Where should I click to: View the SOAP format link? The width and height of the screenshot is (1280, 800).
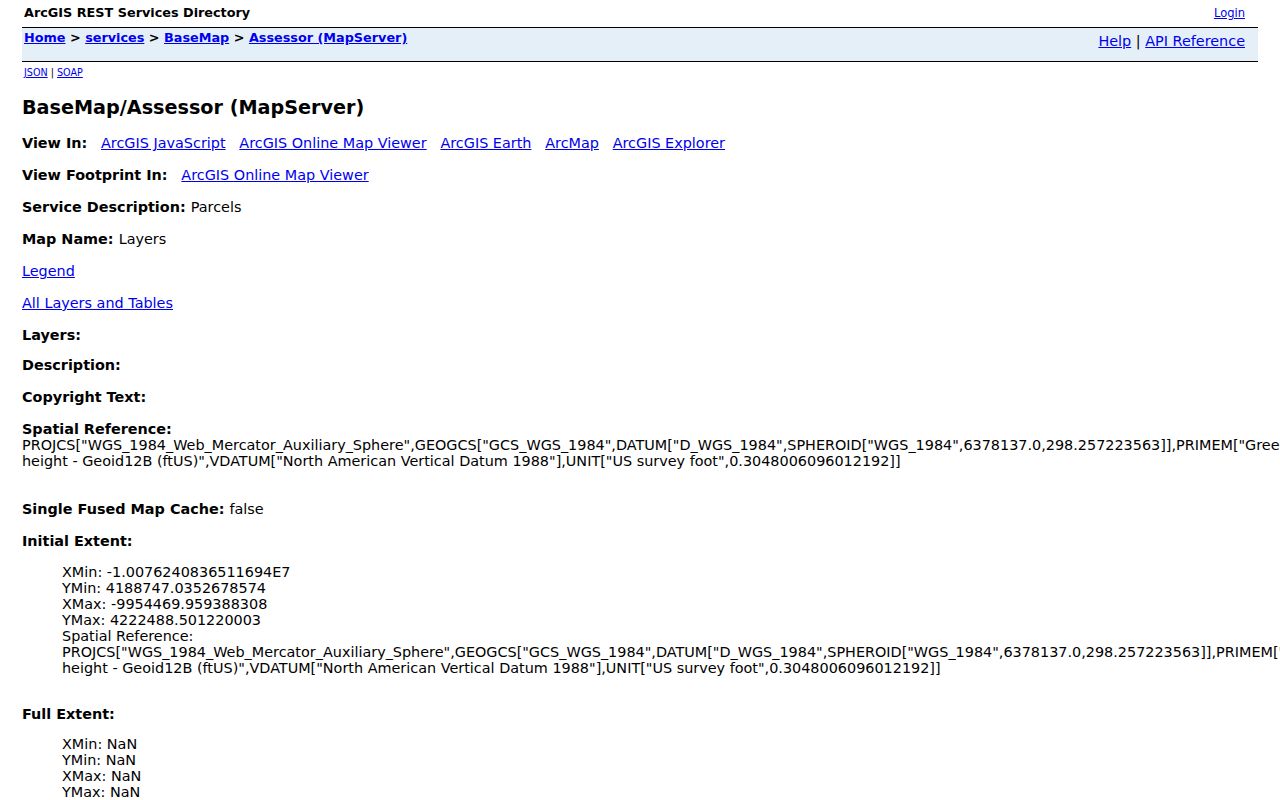coord(70,72)
